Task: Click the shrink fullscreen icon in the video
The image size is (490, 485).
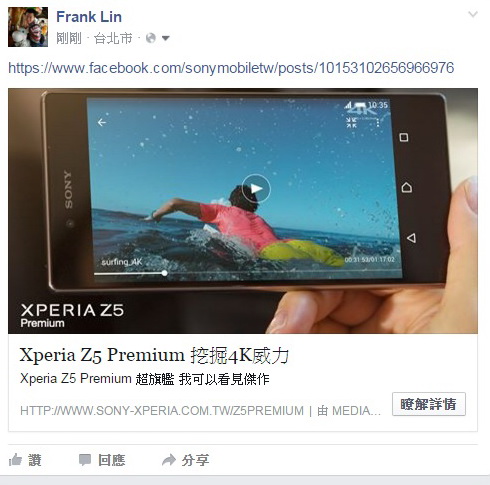Action: 351,122
